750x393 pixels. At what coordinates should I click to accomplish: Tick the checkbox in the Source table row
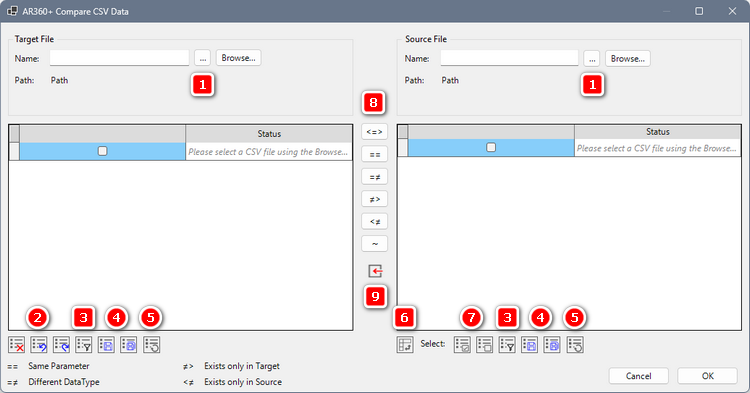491,147
